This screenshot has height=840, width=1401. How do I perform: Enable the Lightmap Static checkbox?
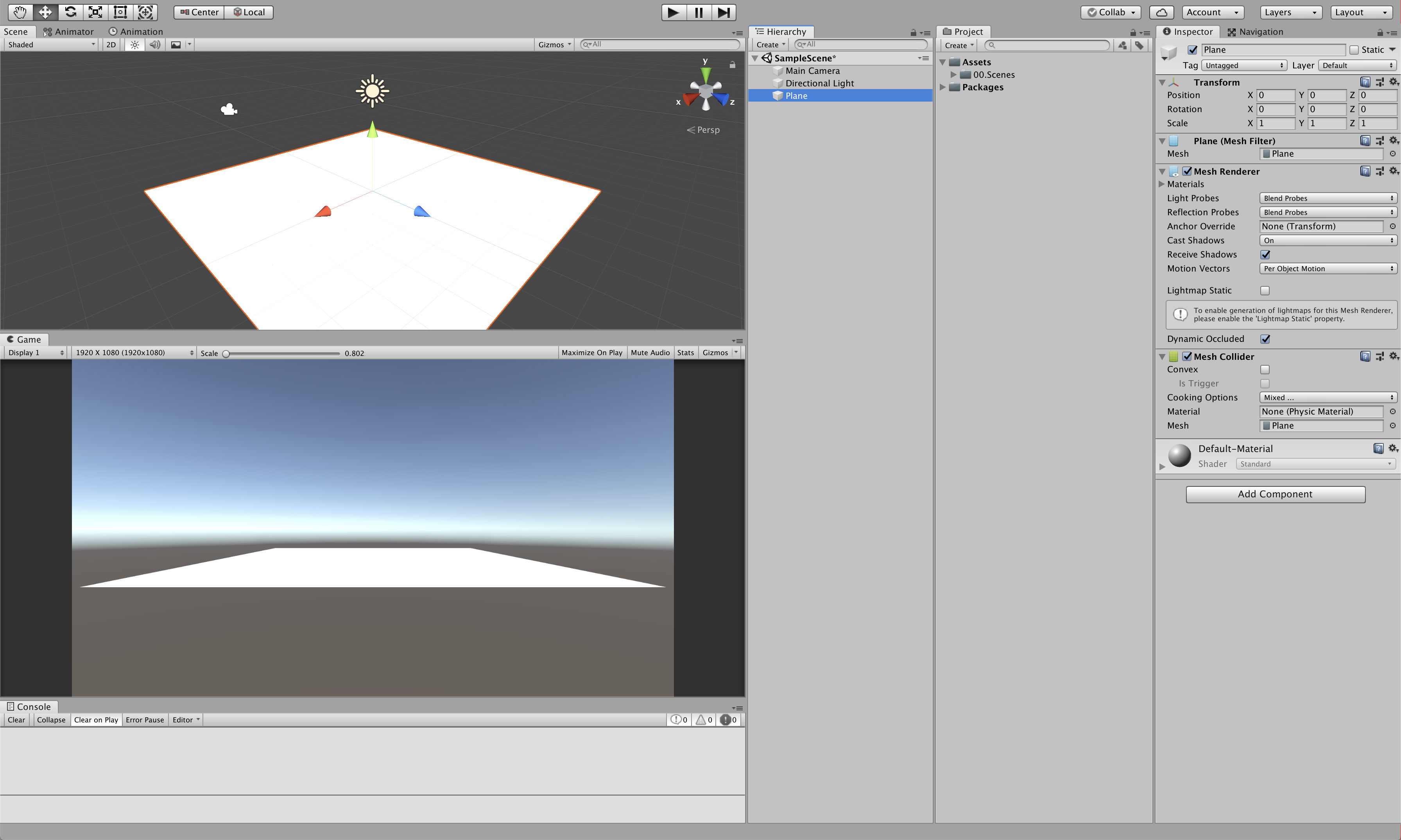click(1265, 290)
